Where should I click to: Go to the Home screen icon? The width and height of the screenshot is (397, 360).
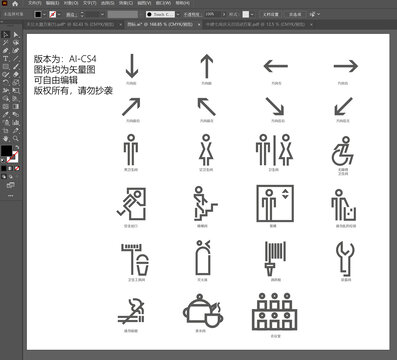pos(15,4)
